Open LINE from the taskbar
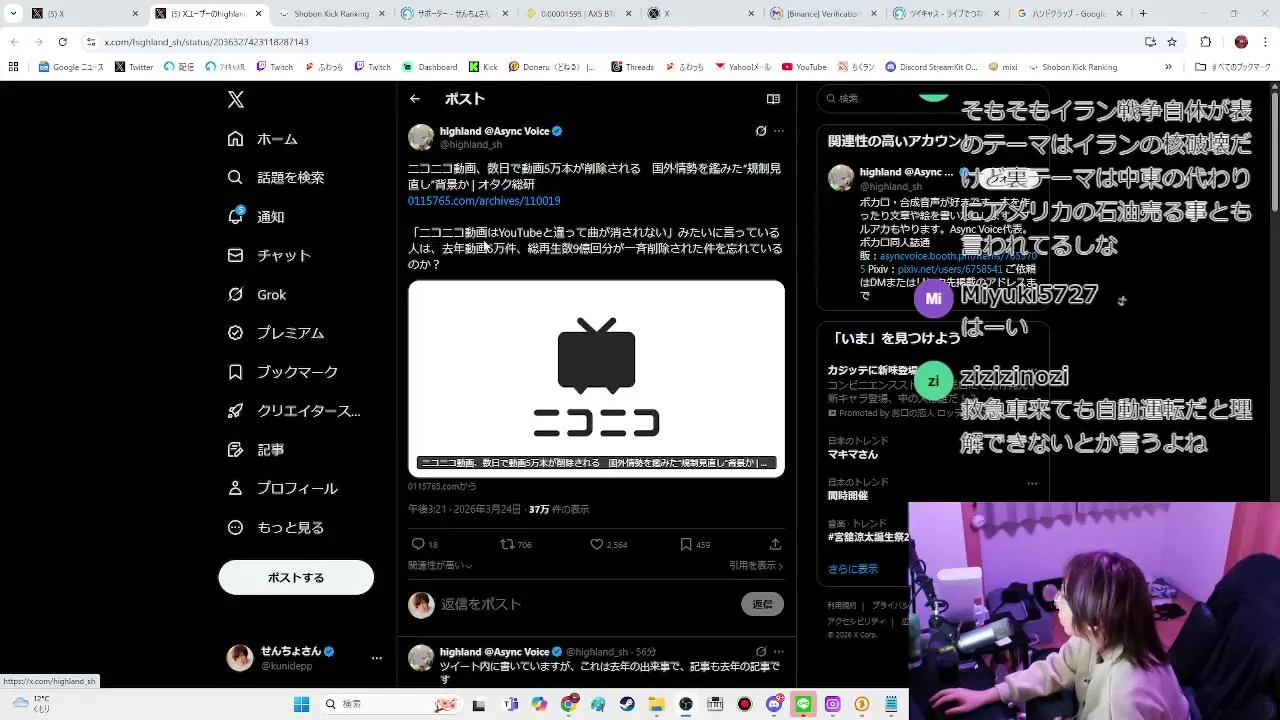This screenshot has height=720, width=1280. 803,704
